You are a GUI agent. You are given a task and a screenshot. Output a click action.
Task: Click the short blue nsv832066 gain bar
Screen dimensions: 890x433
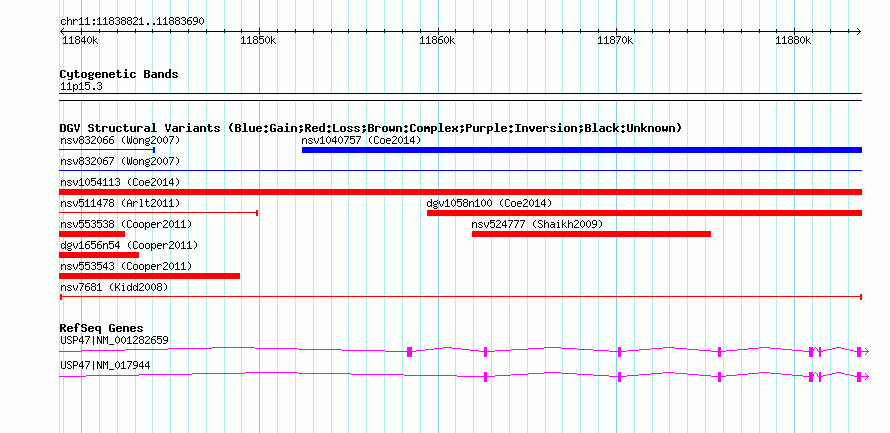tap(107, 150)
